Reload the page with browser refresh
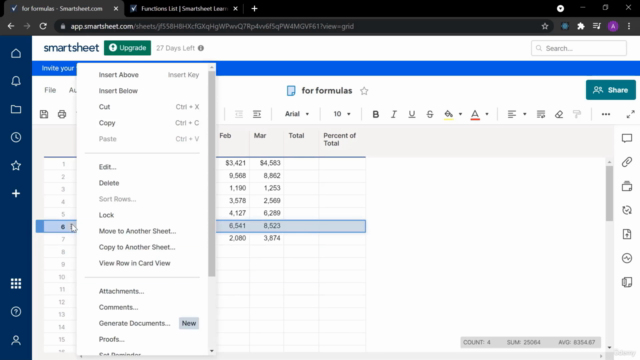Viewport: 640px width, 360px height. coord(43,26)
